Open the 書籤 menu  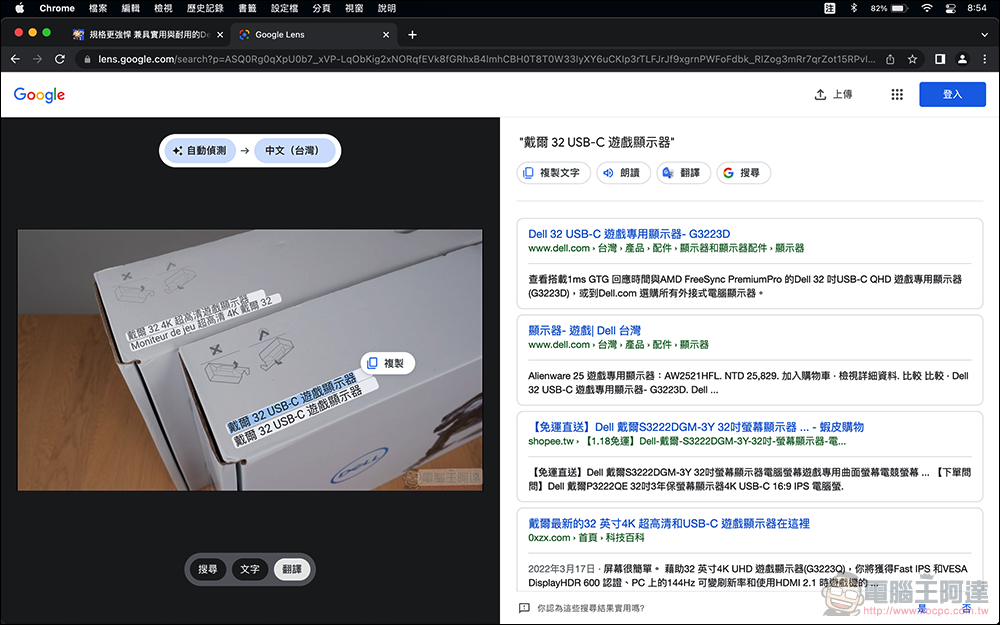(247, 8)
